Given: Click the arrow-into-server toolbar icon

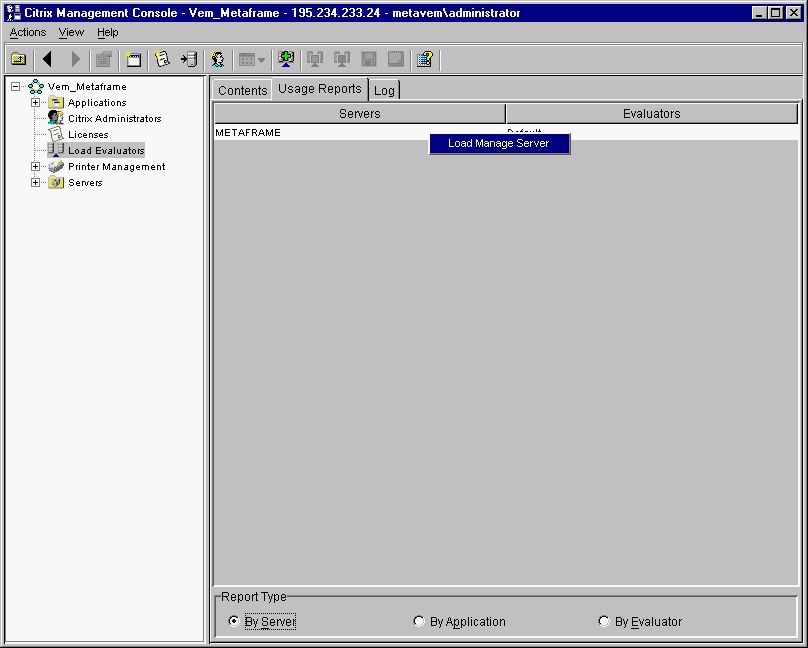Looking at the screenshot, I should pos(189,59).
